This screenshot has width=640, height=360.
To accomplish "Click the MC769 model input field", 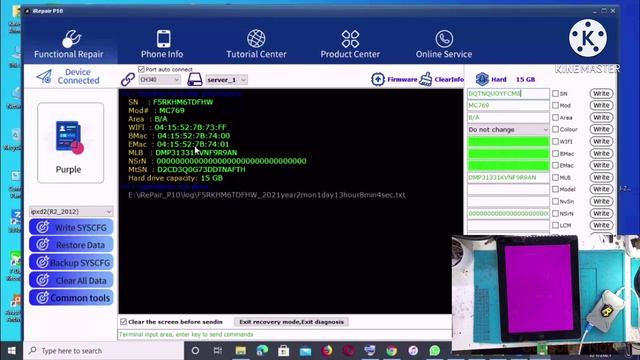I will point(508,105).
